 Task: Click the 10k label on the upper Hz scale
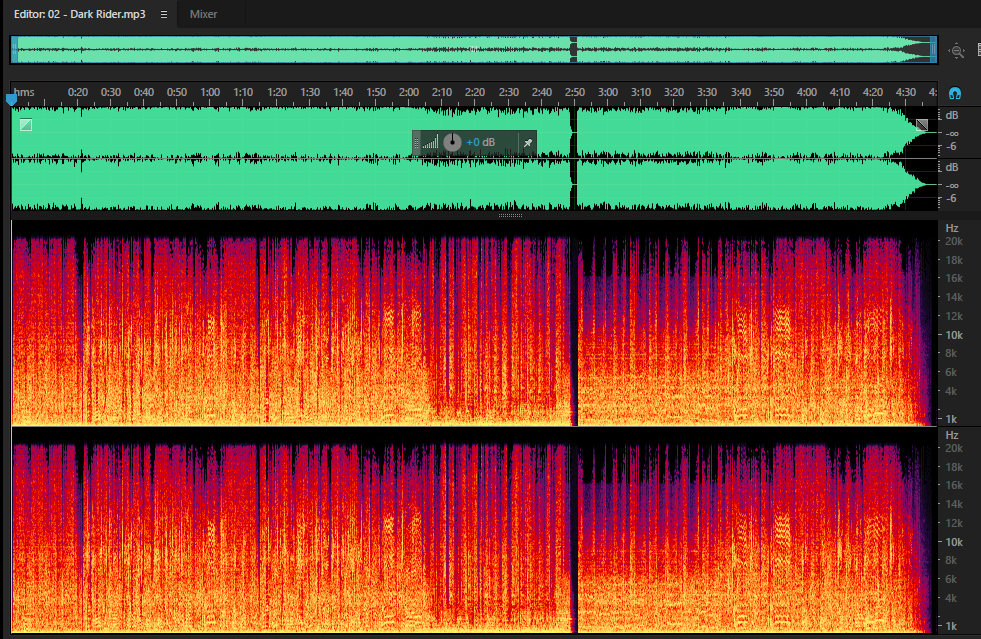(954, 335)
